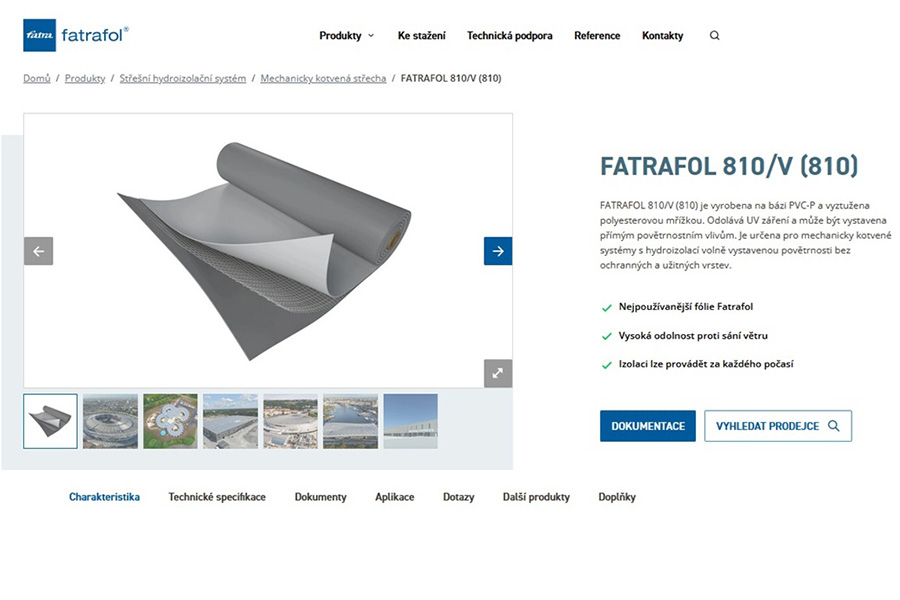Viewport: 900px width, 600px height.
Task: Expand the Produkty dropdown menu
Action: pos(347,36)
